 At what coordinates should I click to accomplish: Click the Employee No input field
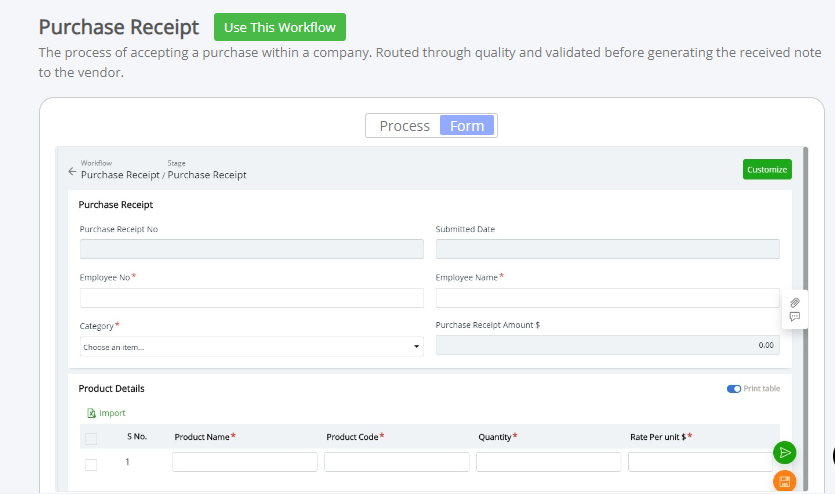(x=251, y=298)
